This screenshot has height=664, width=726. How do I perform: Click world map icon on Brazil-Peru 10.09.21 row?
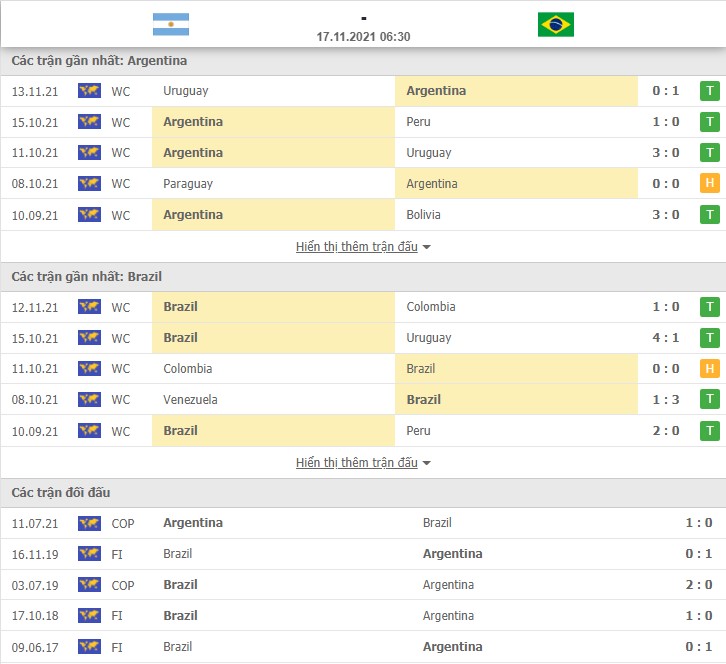[x=89, y=431]
